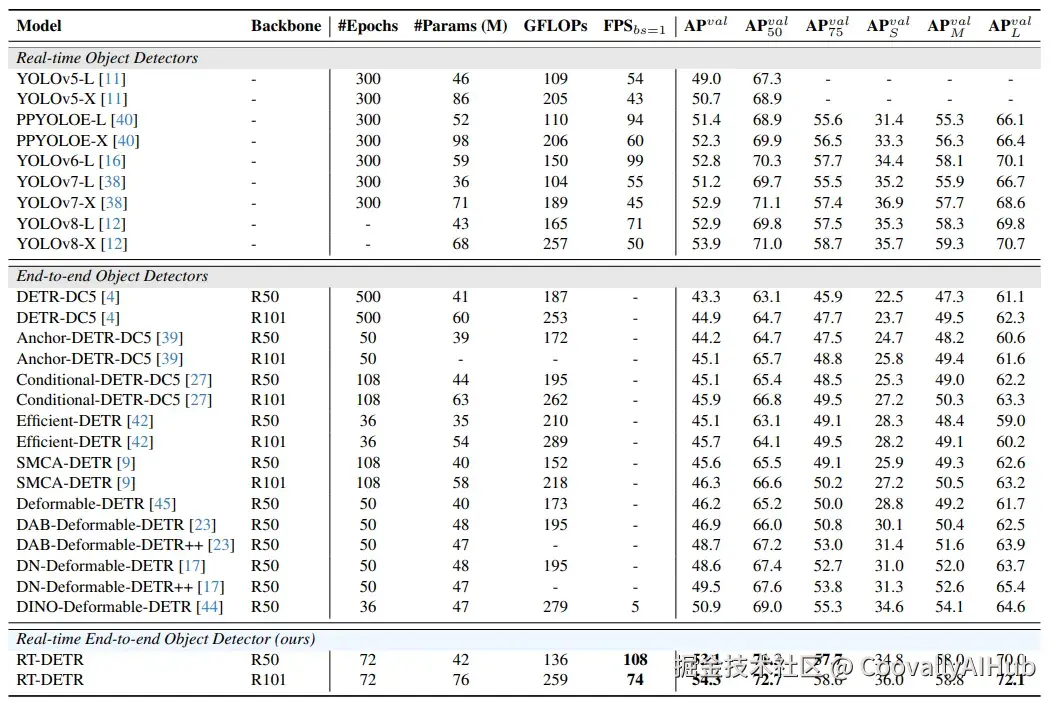This screenshot has width=1057, height=702.
Task: Open citation [16] beside YOLOv6-L
Action: (112, 161)
